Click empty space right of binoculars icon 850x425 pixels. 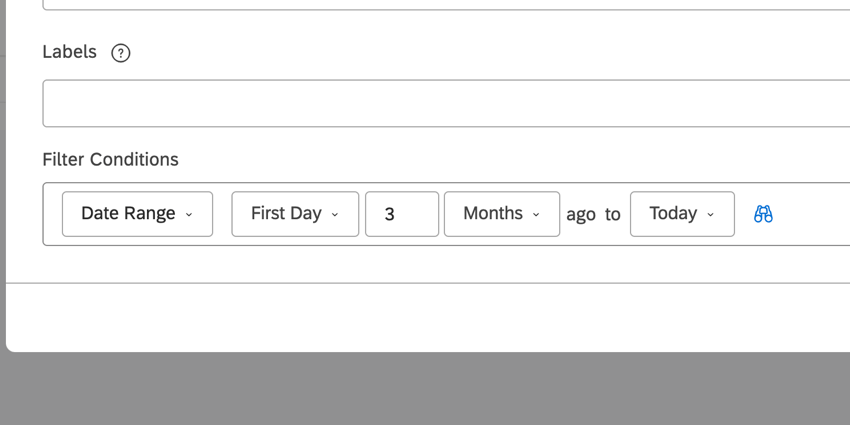coord(812,214)
